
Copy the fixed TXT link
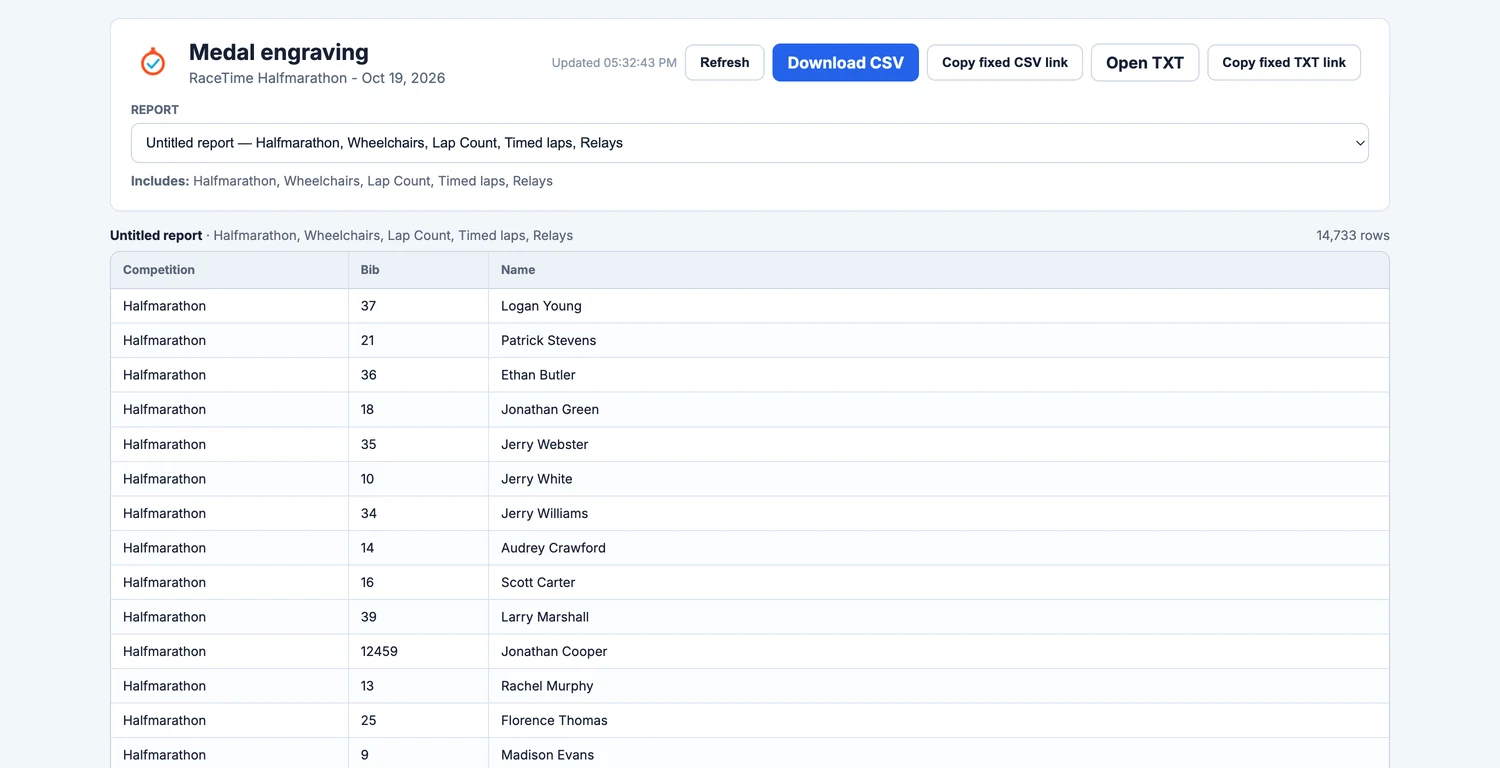click(1284, 62)
